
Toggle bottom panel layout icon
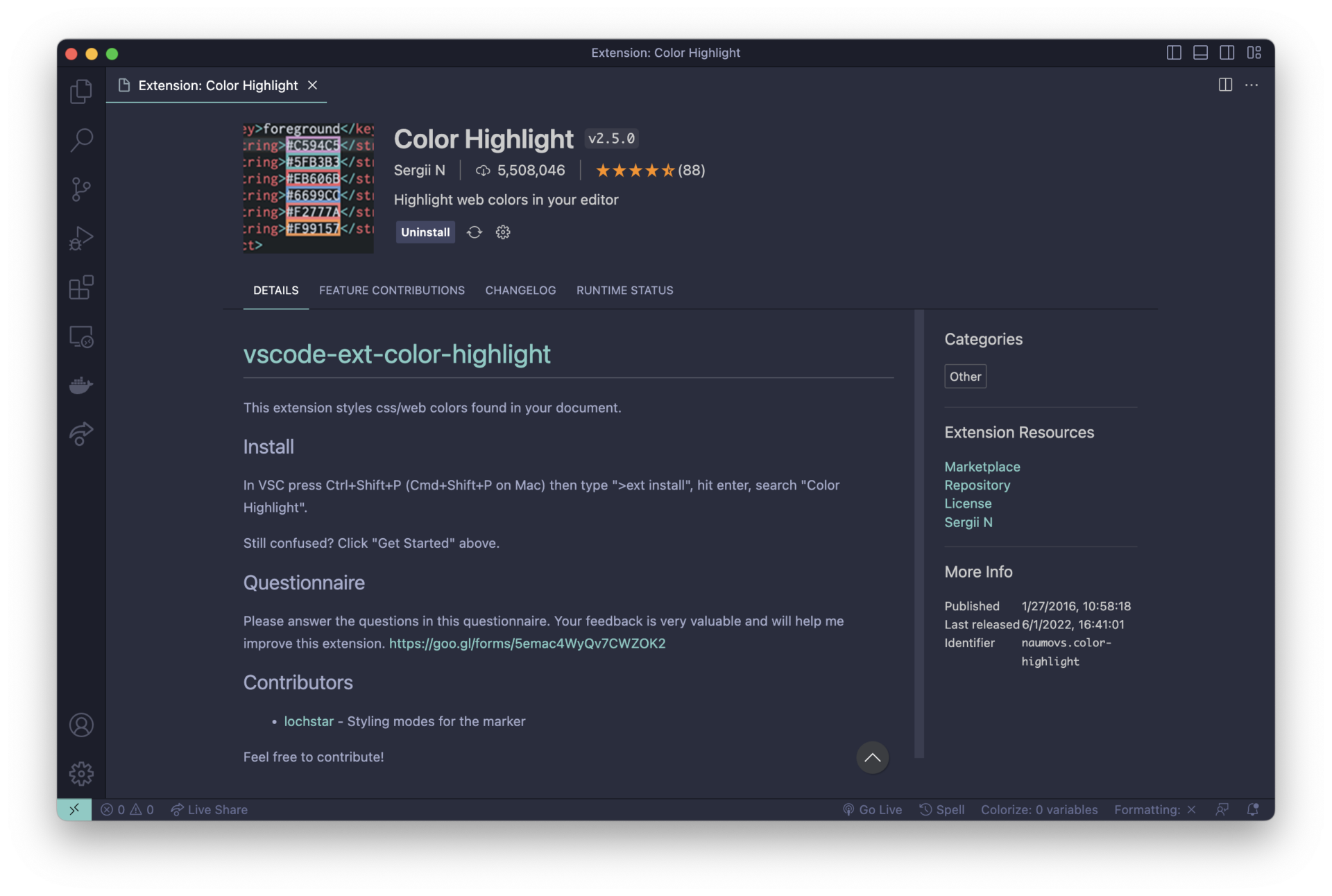1200,53
